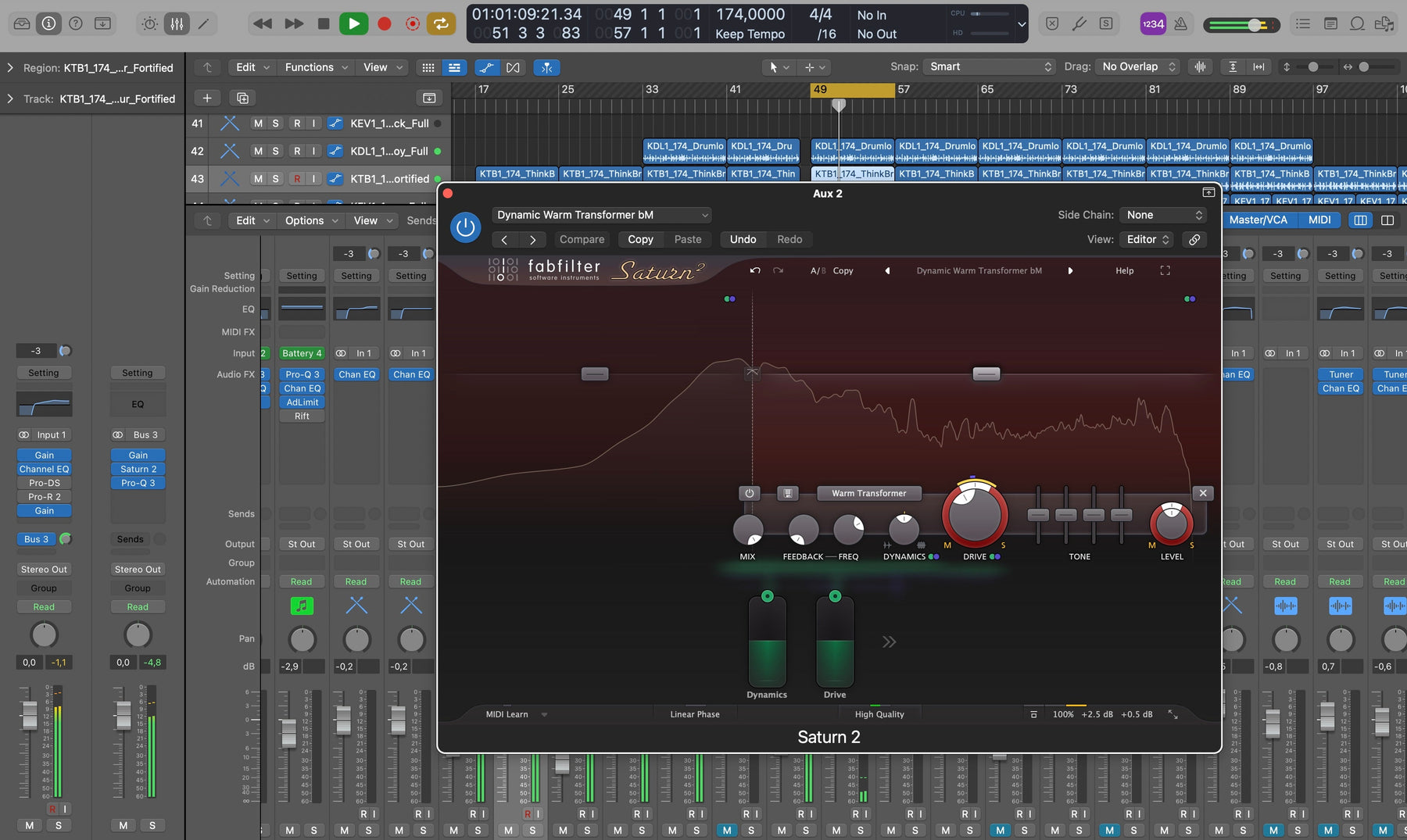The width and height of the screenshot is (1407, 840).
Task: Open MIDI Learn in Saturn footer
Action: click(x=507, y=714)
